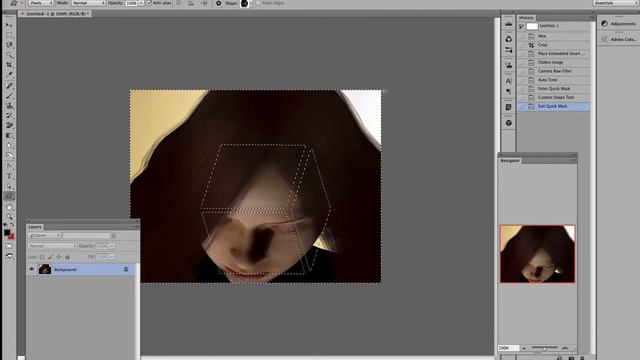Select the Navigator panel tab
The height and width of the screenshot is (360, 640).
click(510, 161)
